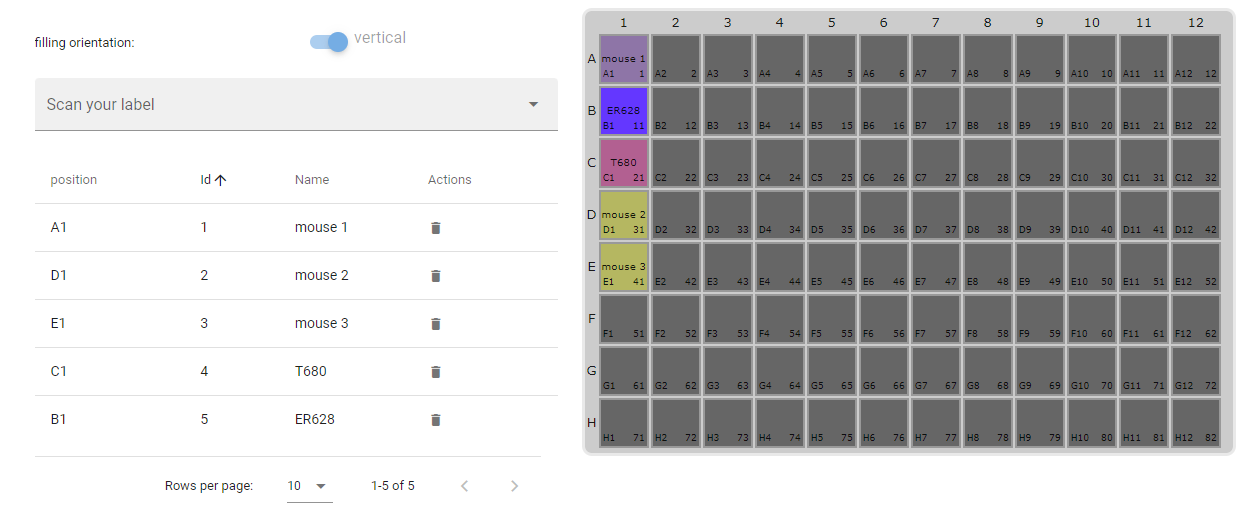Click position cell C1 in table

pyautogui.click(x=58, y=372)
